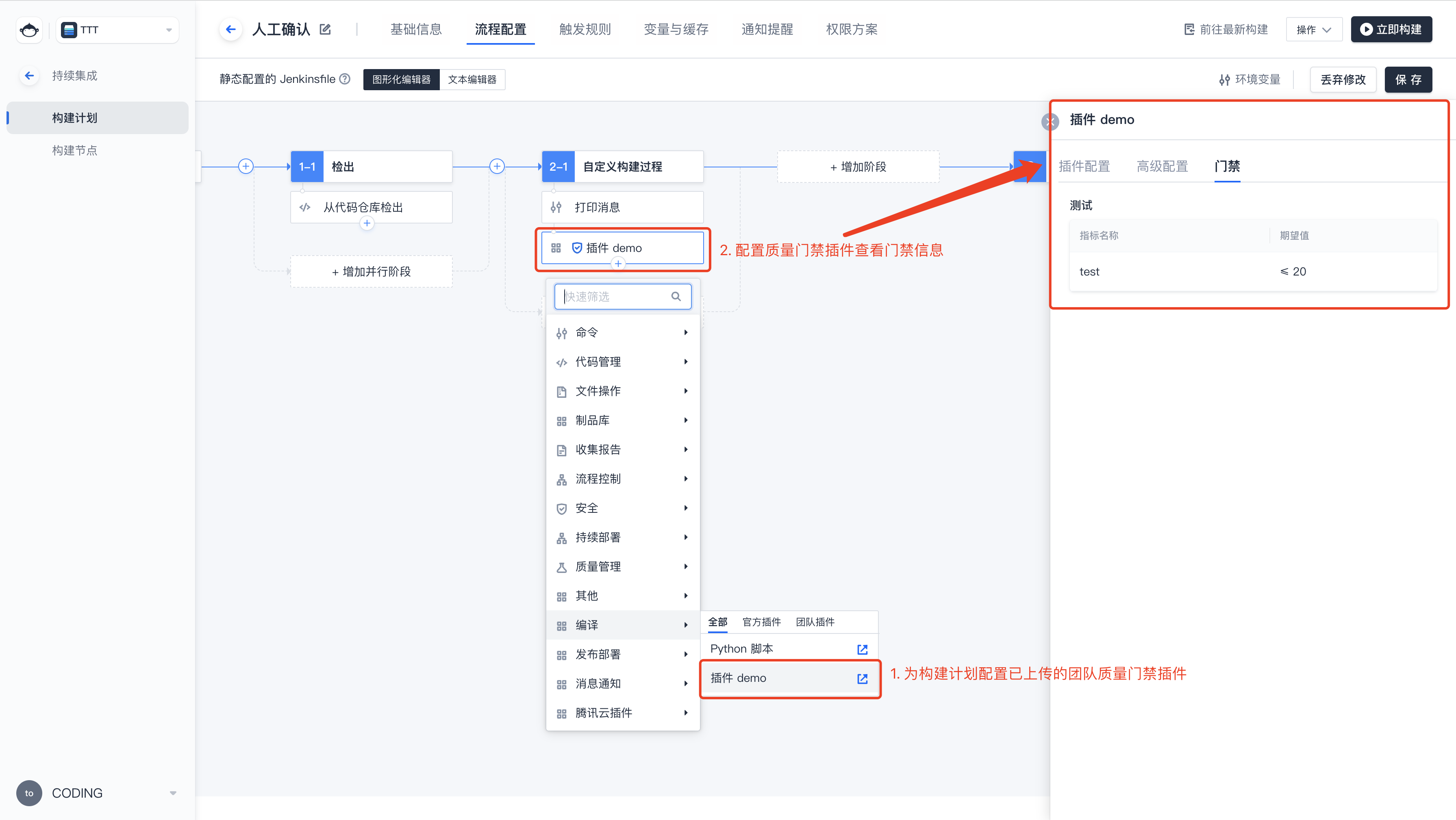
Task: Select 团队插件 filter tab
Action: 815,622
